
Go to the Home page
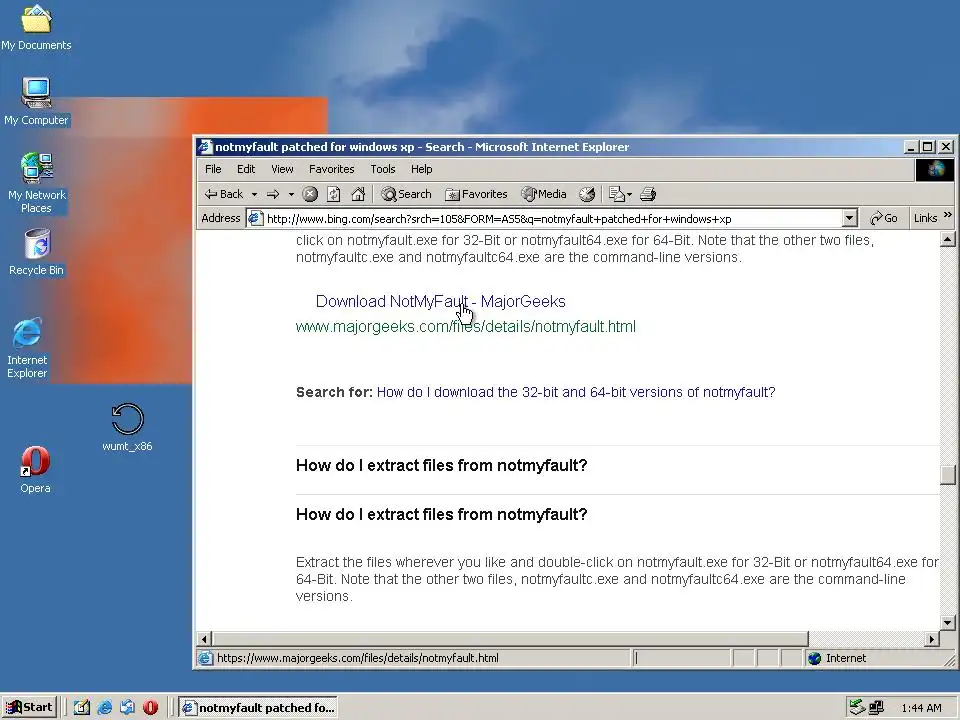358,194
